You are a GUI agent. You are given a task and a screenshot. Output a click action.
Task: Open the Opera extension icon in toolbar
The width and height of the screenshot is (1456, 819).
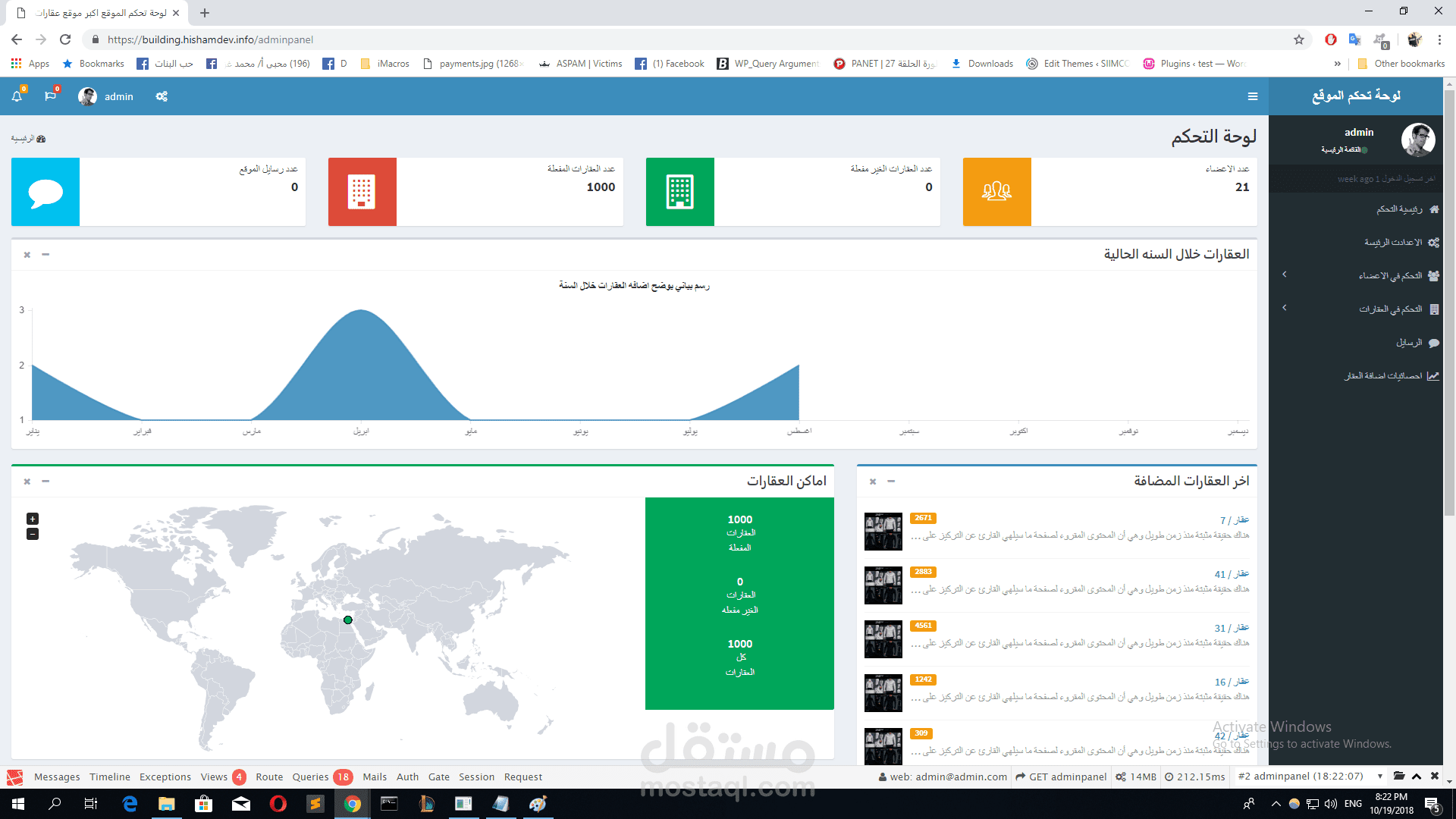[x=1330, y=39]
